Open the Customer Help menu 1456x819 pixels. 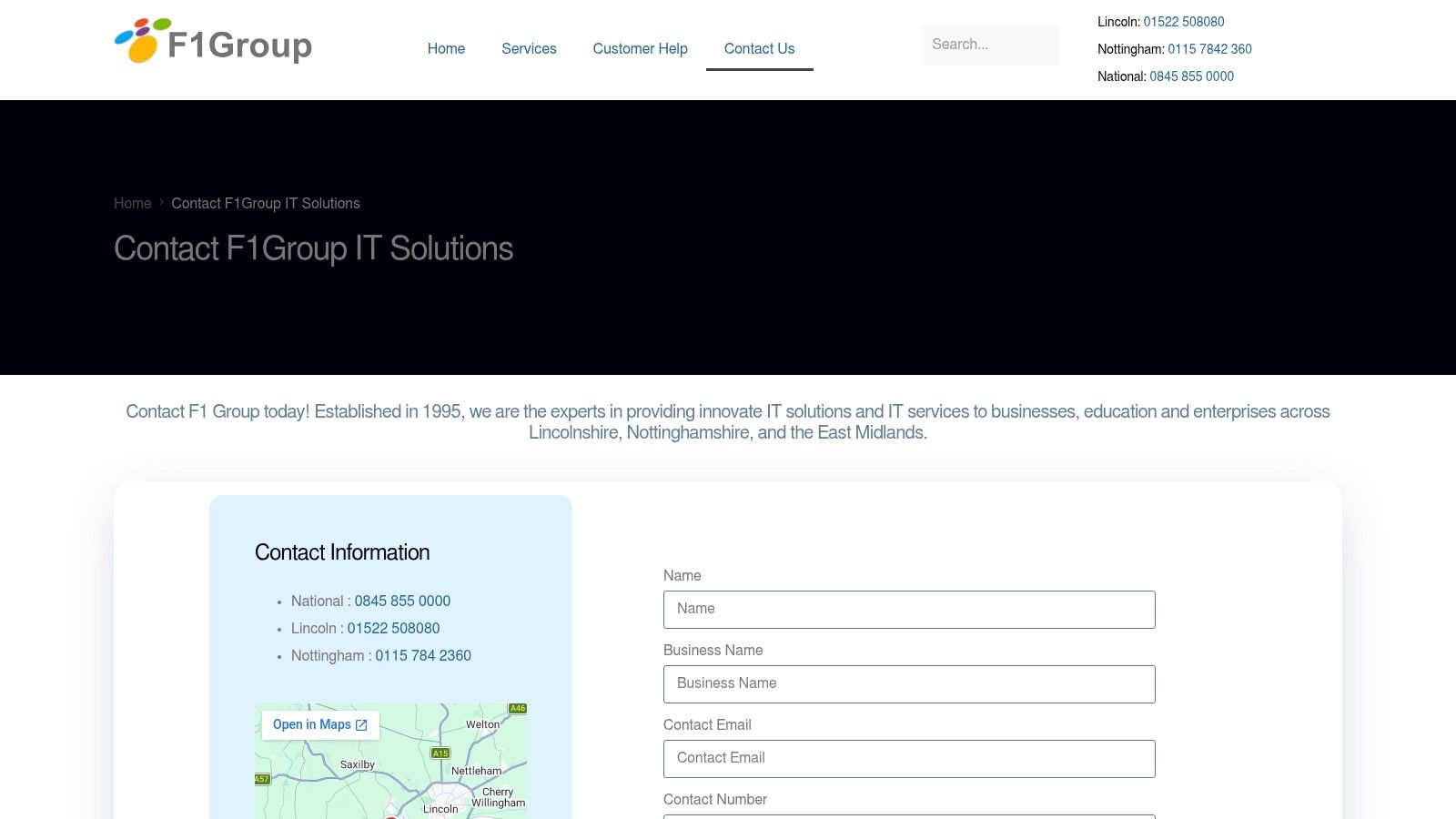tap(640, 49)
